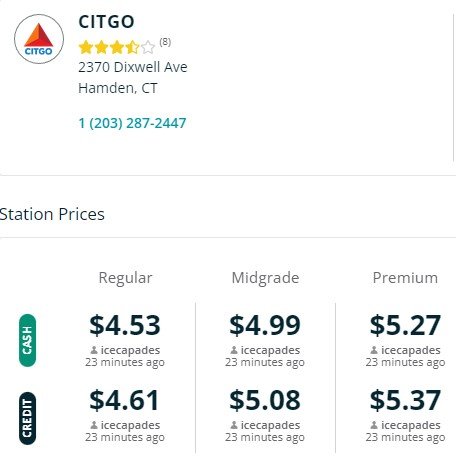456x472 pixels.
Task: Click user icon beside cash Regular icecapades
Action: click(x=94, y=350)
